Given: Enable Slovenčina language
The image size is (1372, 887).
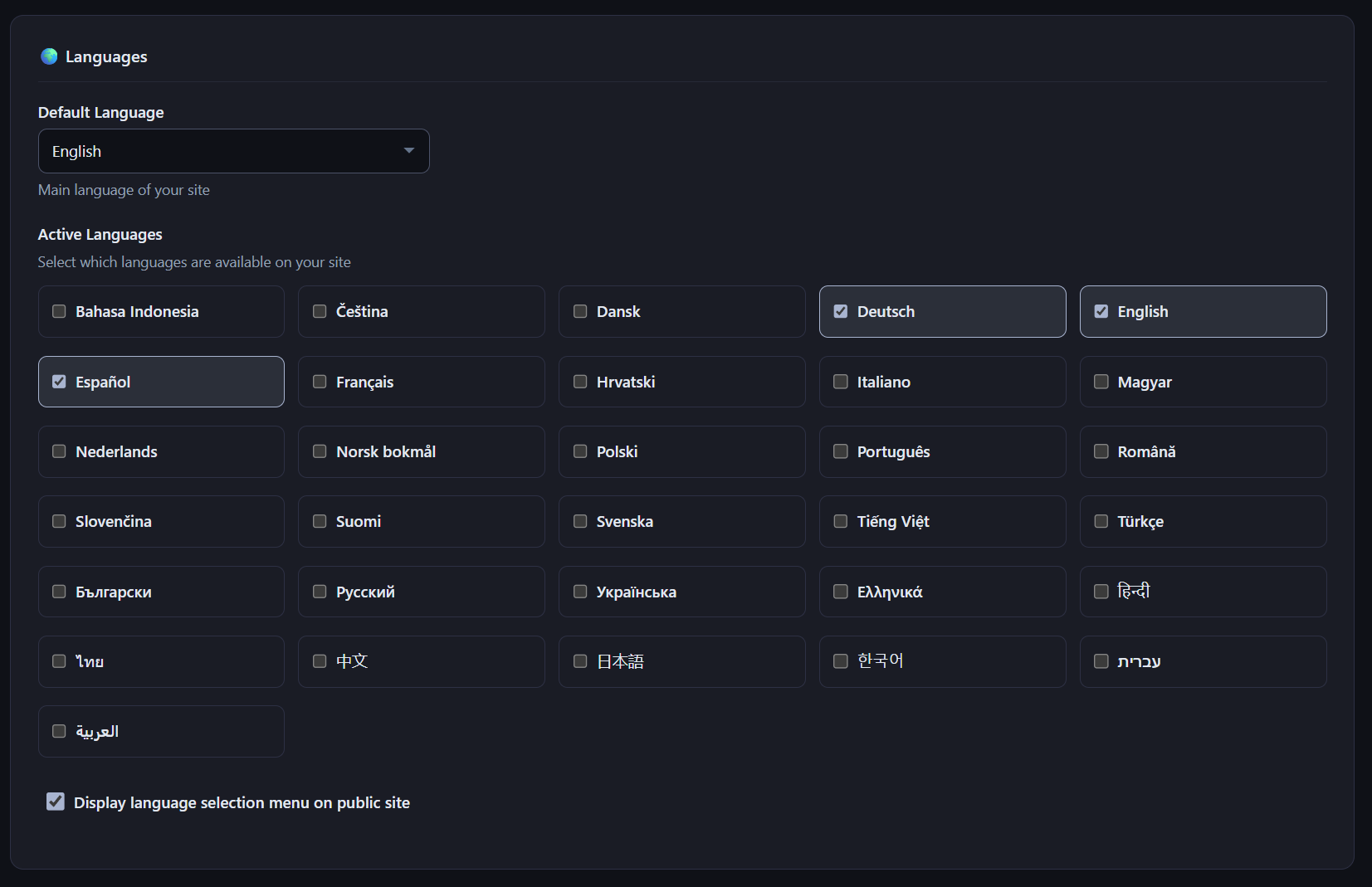Looking at the screenshot, I should (x=59, y=521).
